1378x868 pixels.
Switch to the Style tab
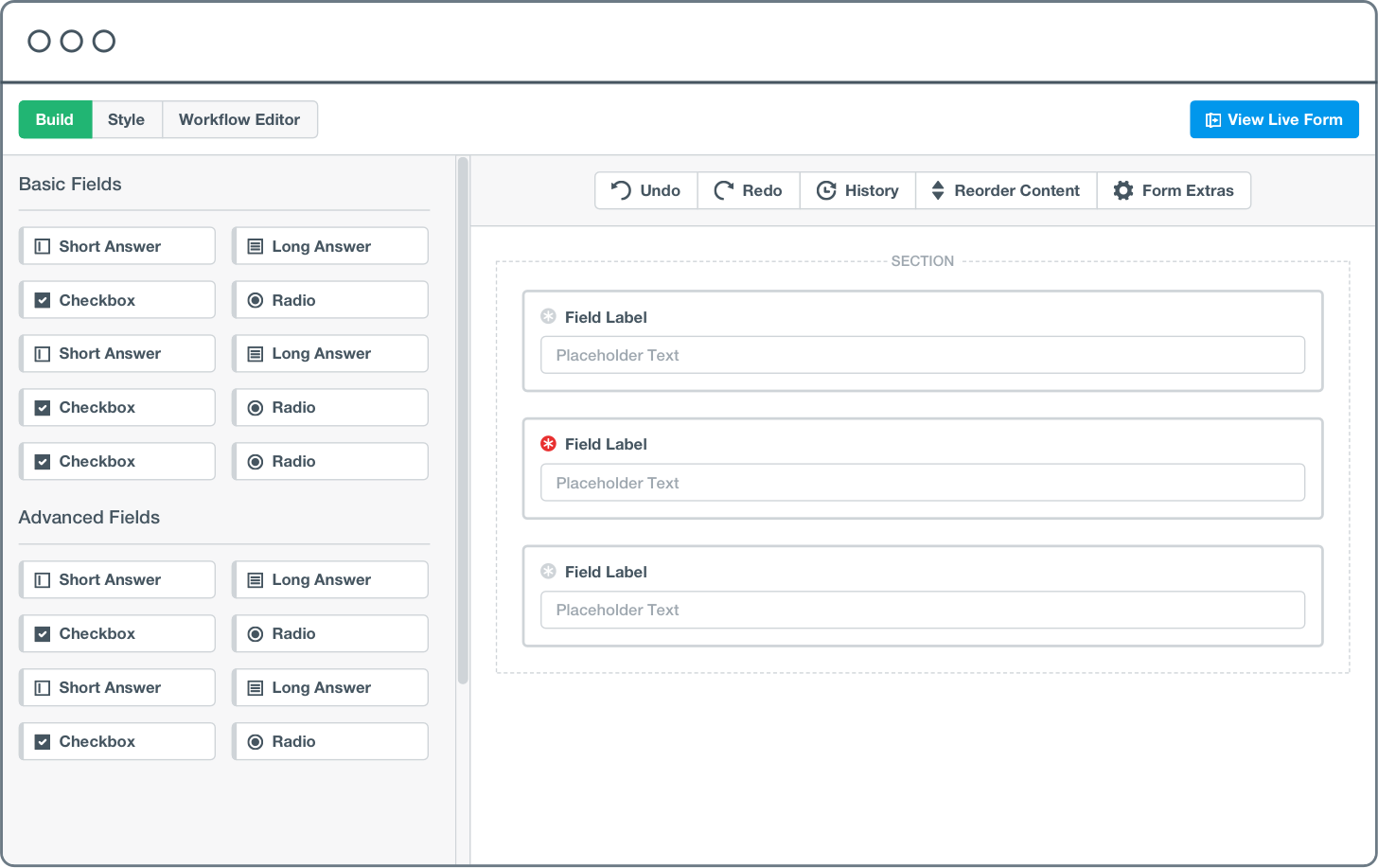click(127, 119)
